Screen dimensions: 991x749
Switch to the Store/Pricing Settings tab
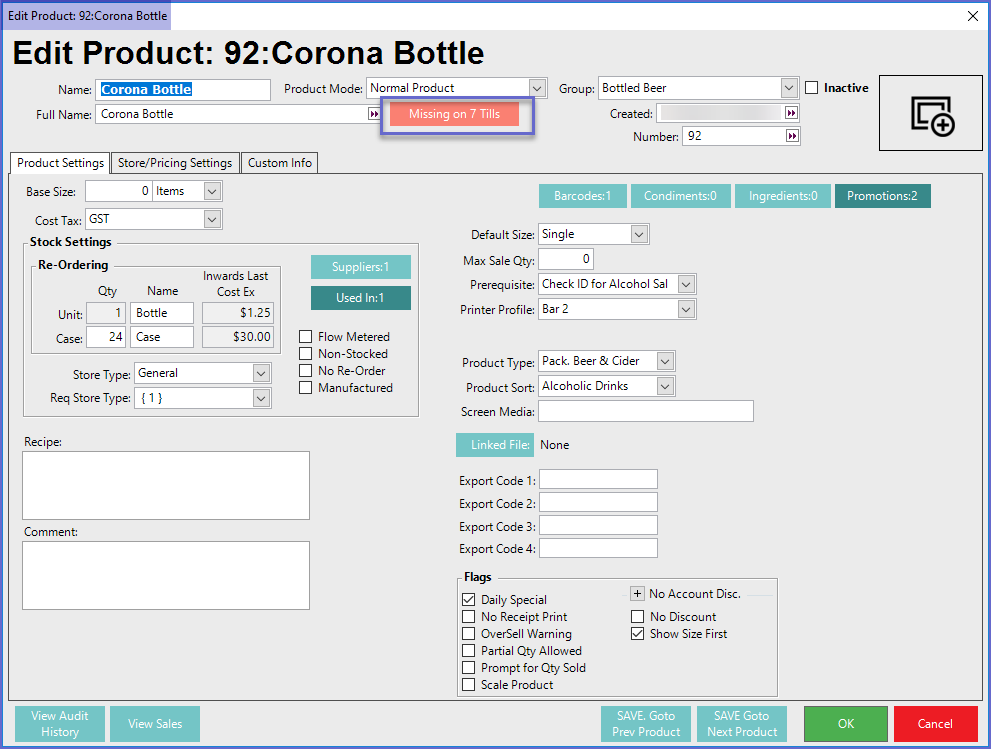coord(175,163)
